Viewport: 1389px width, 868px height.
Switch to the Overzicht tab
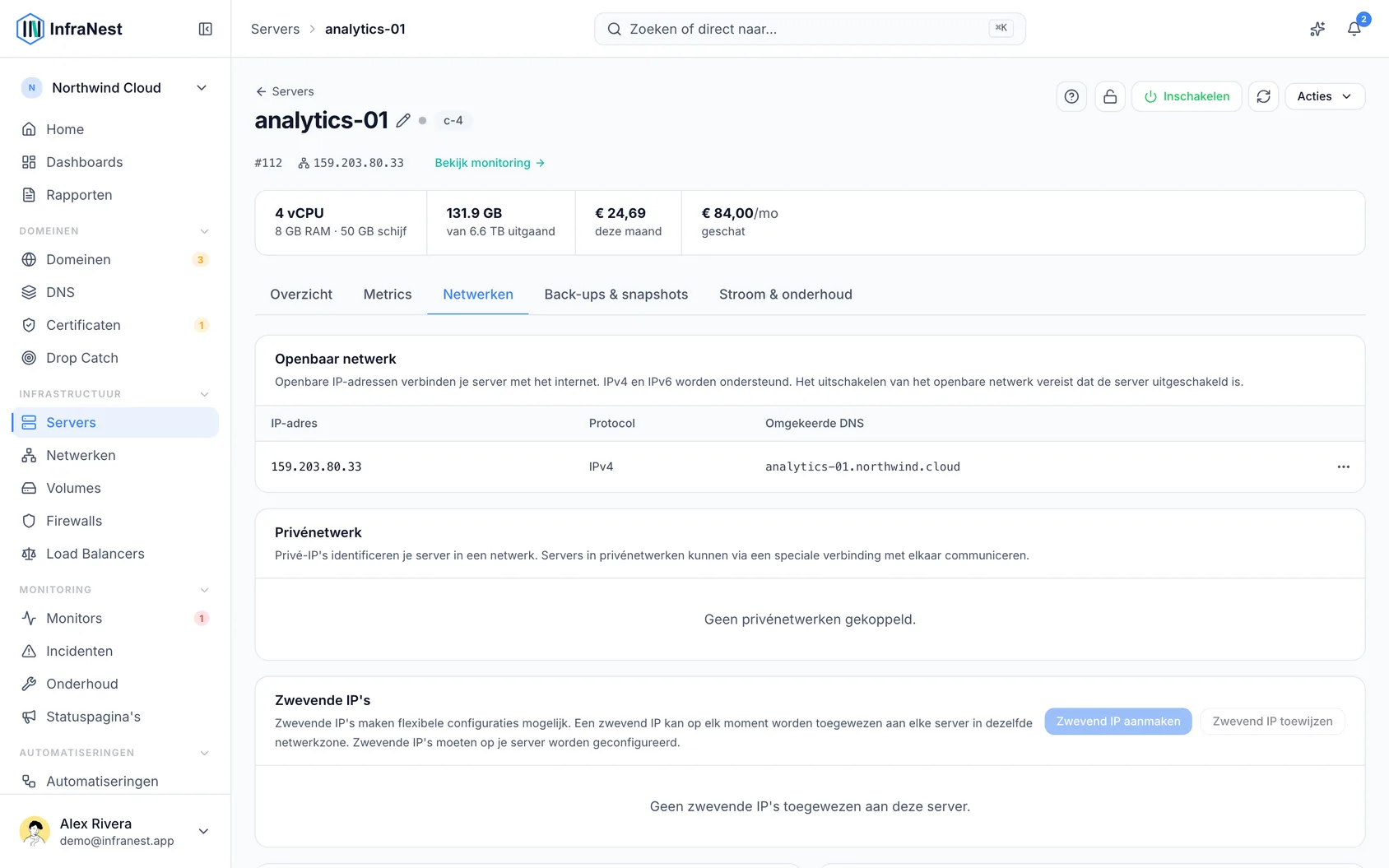301,295
